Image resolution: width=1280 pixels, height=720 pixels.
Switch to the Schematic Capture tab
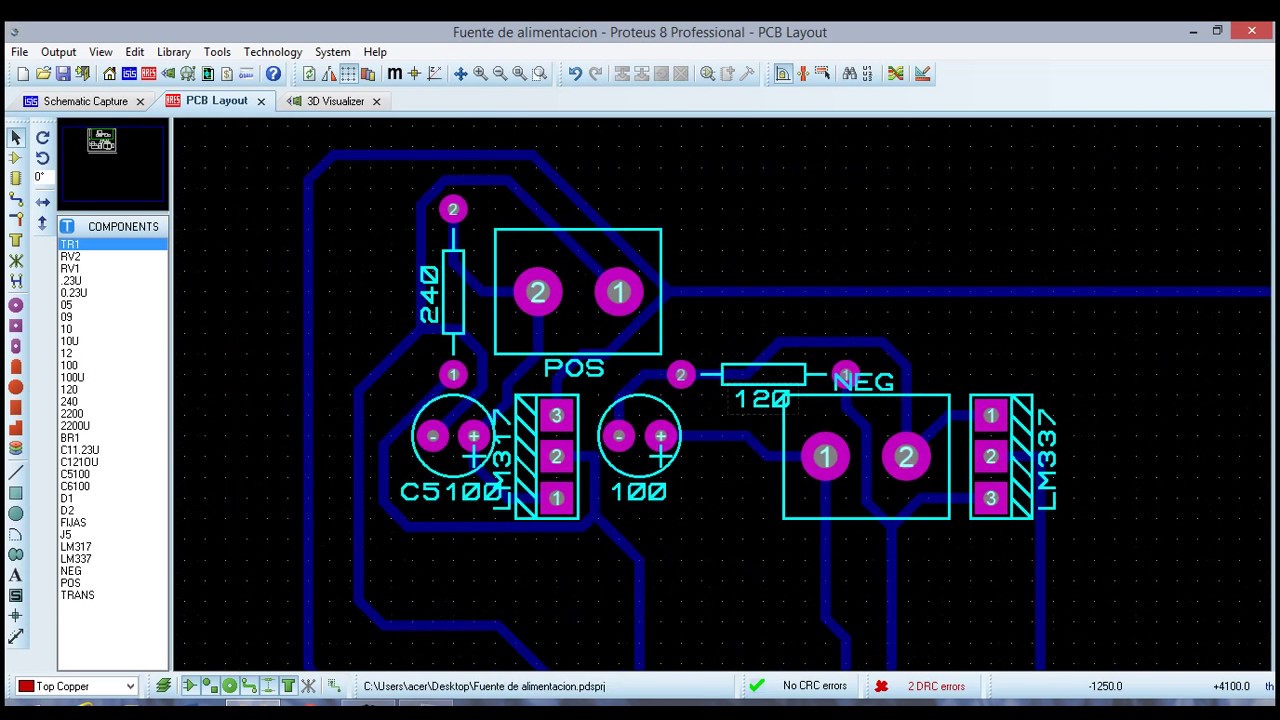pos(85,101)
